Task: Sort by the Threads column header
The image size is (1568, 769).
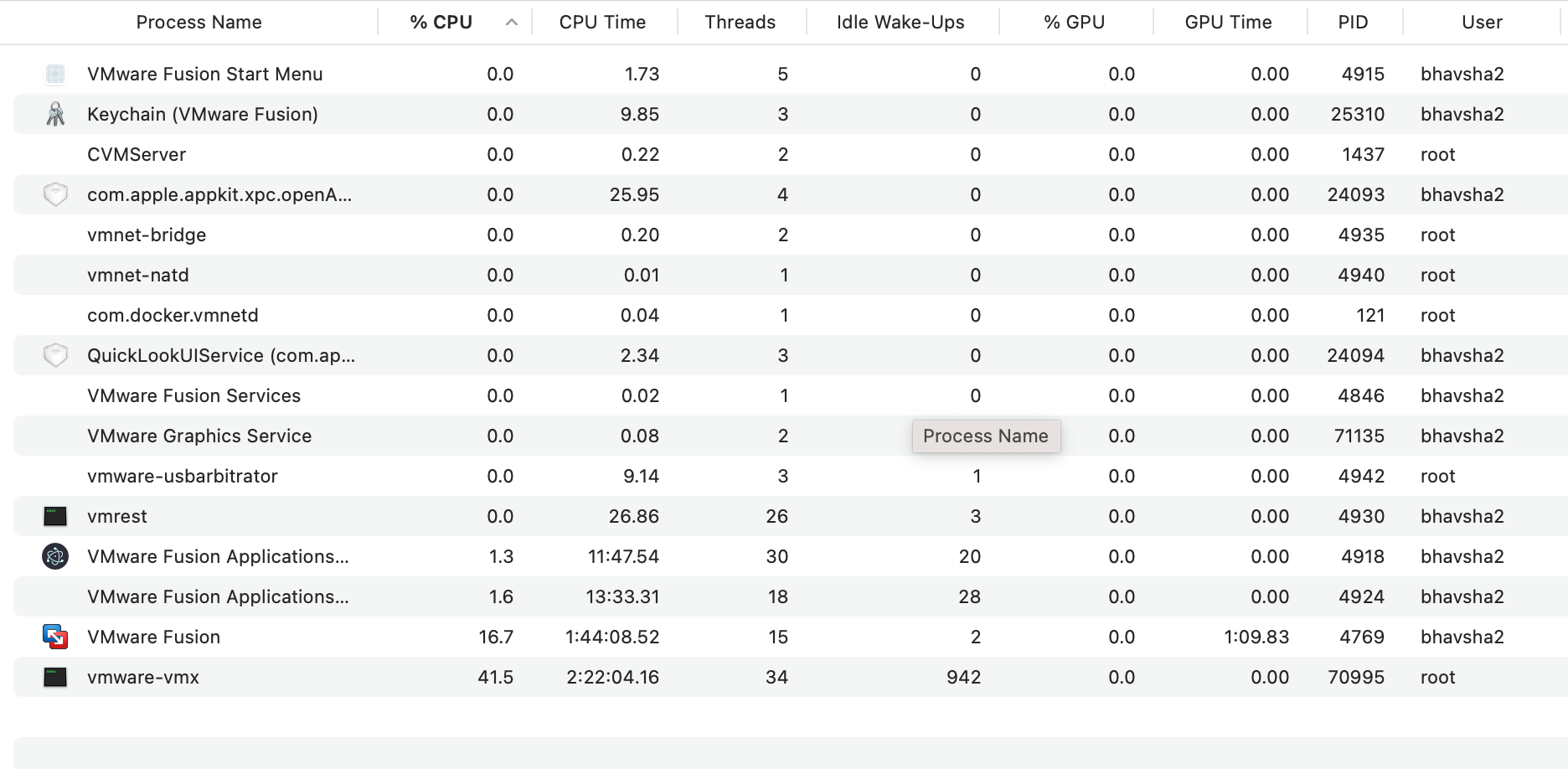Action: (740, 23)
